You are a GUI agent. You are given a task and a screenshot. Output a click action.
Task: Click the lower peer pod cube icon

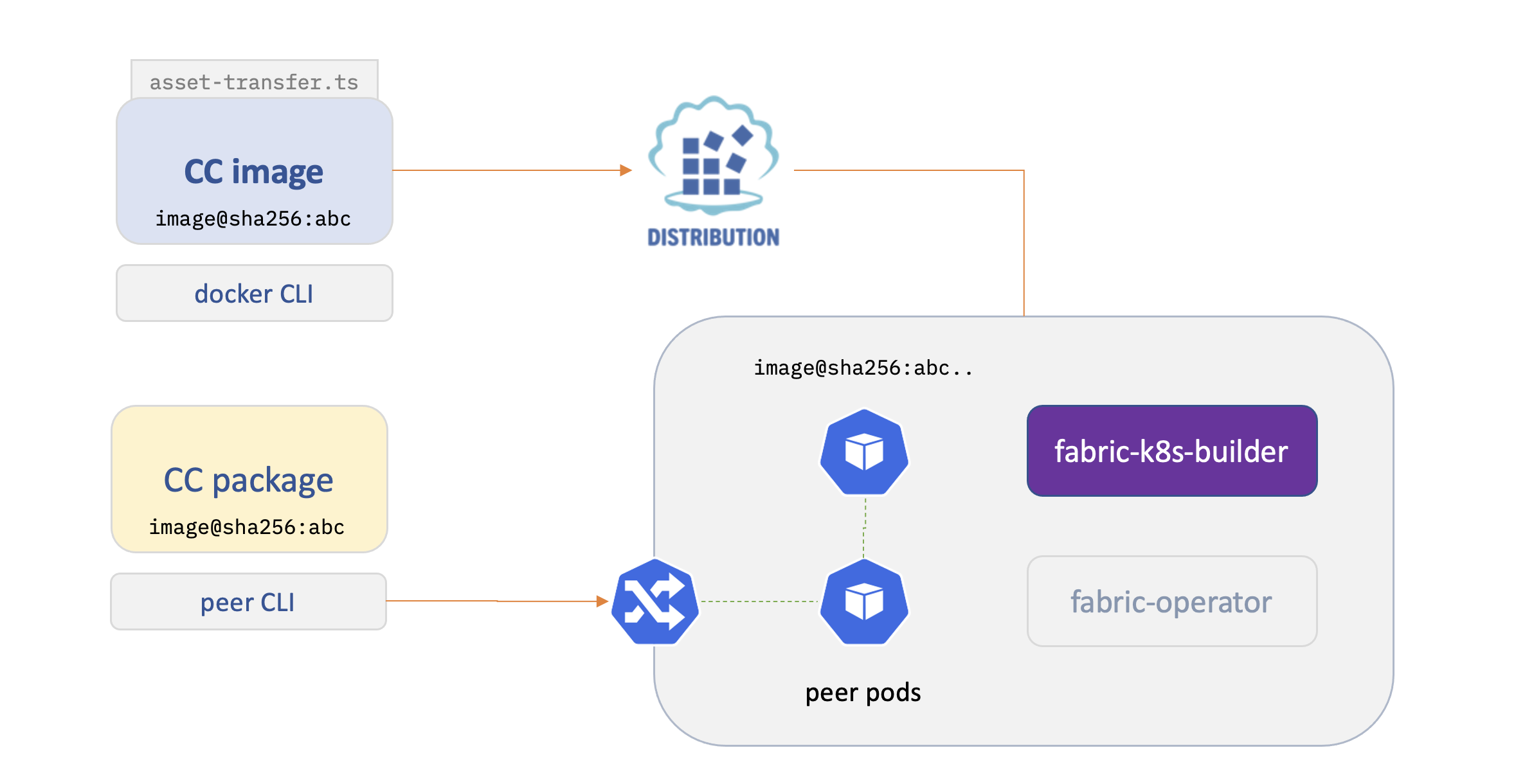[x=864, y=602]
